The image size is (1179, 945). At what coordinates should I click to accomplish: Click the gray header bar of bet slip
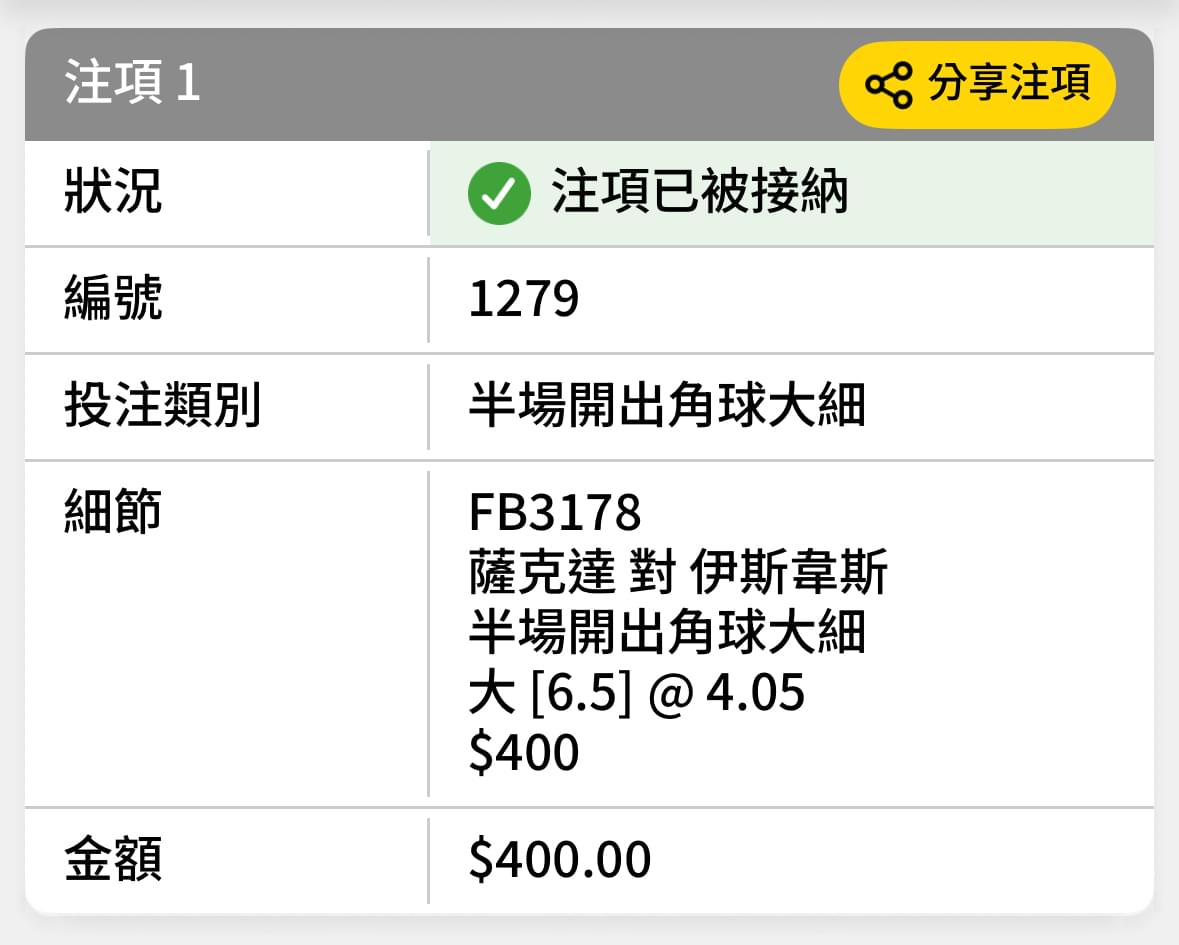(x=590, y=84)
